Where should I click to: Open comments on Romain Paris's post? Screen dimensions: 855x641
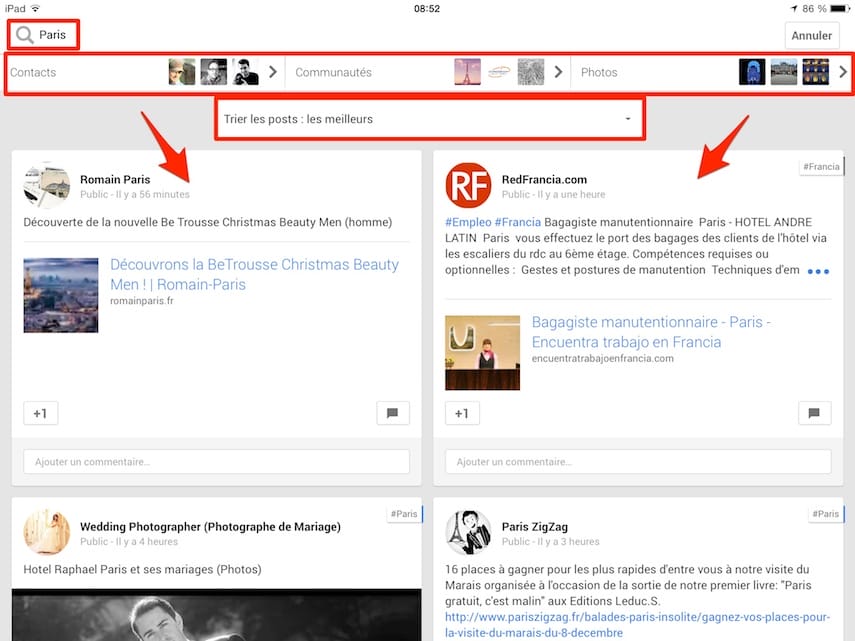click(394, 412)
